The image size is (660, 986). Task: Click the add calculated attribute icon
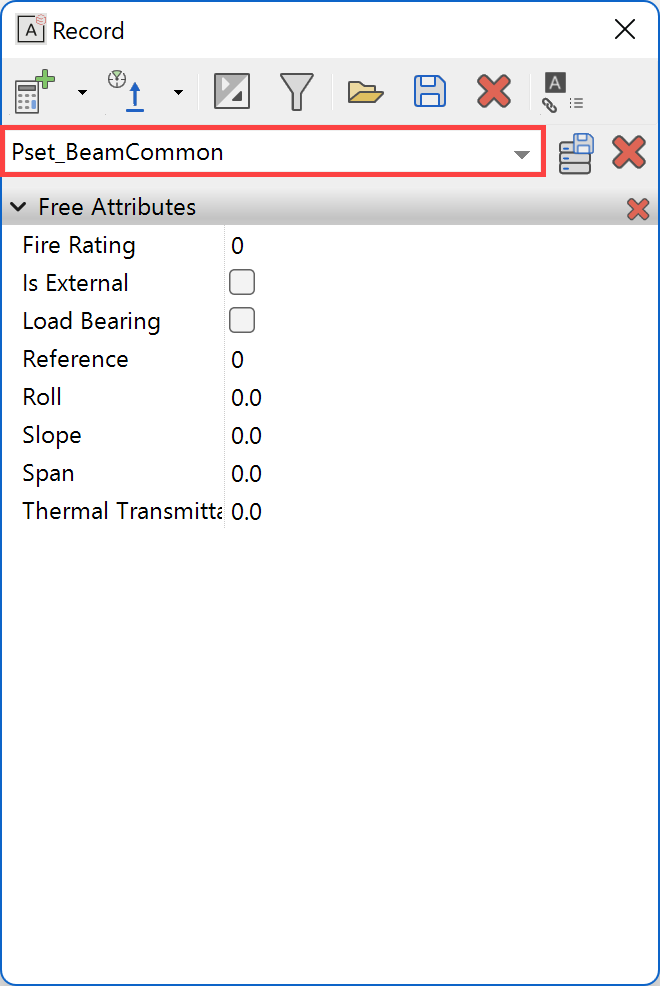click(x=36, y=92)
